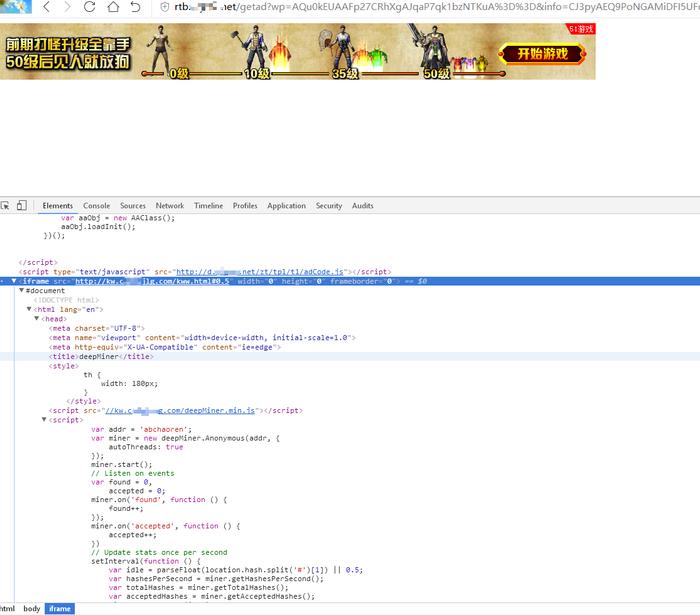Select the title deepMiner element row
Viewport: 700px width, 615px height.
point(350,357)
